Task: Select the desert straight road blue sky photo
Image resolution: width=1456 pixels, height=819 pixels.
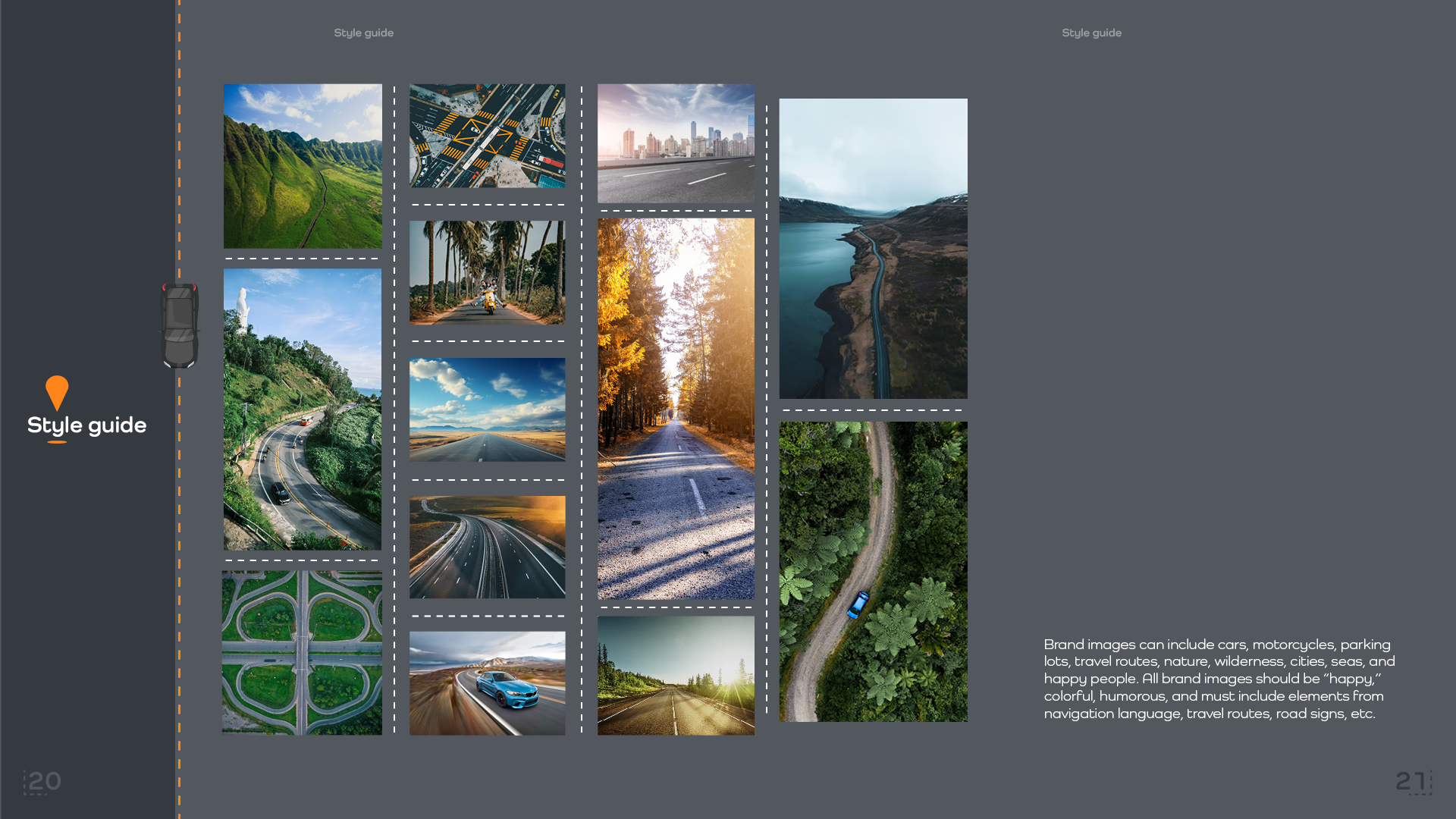Action: [487, 409]
